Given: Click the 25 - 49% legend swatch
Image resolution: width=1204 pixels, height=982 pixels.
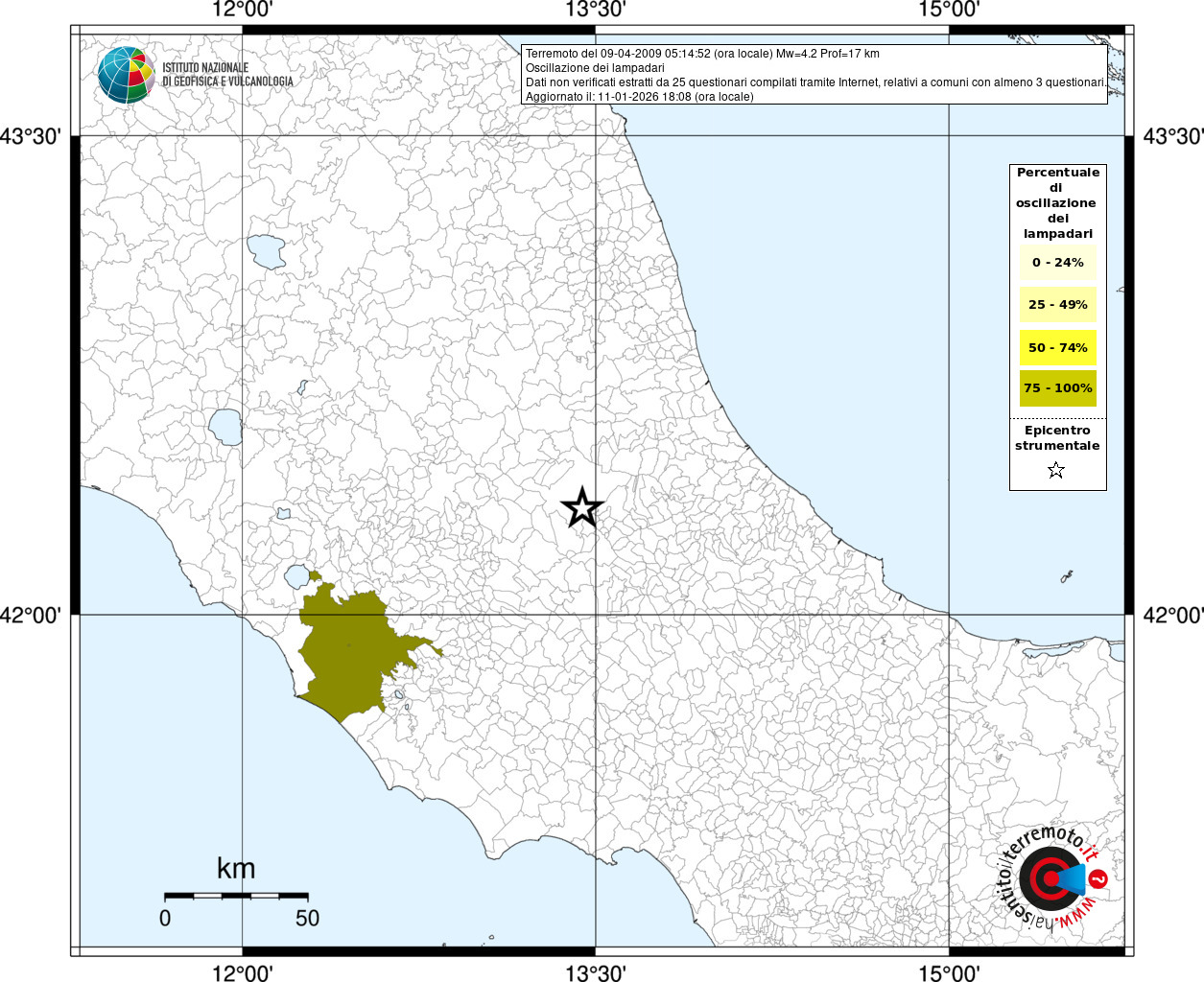Looking at the screenshot, I should click(1057, 305).
